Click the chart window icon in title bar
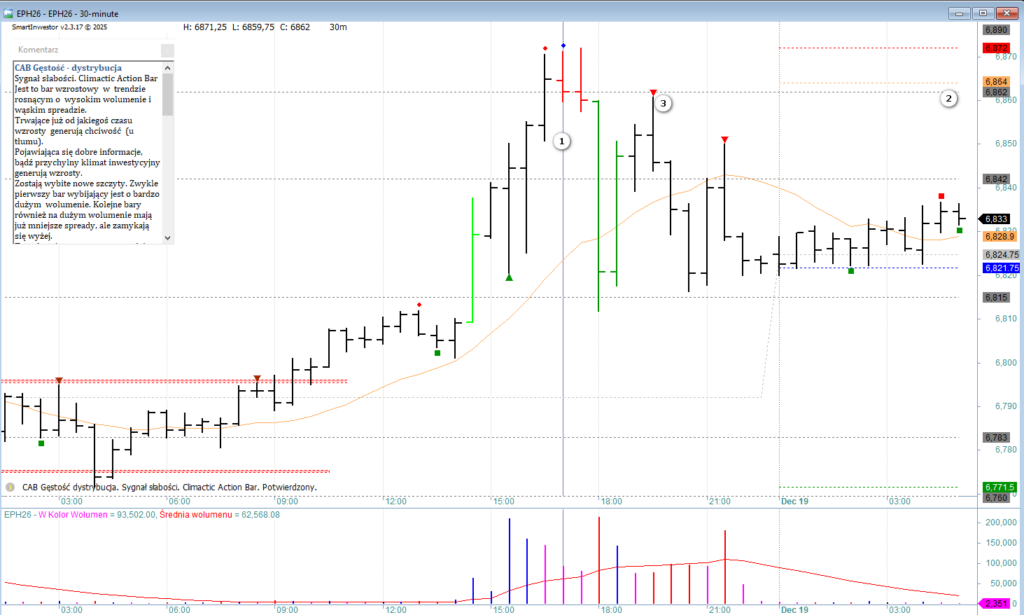This screenshot has height=615, width=1024. tap(8, 11)
